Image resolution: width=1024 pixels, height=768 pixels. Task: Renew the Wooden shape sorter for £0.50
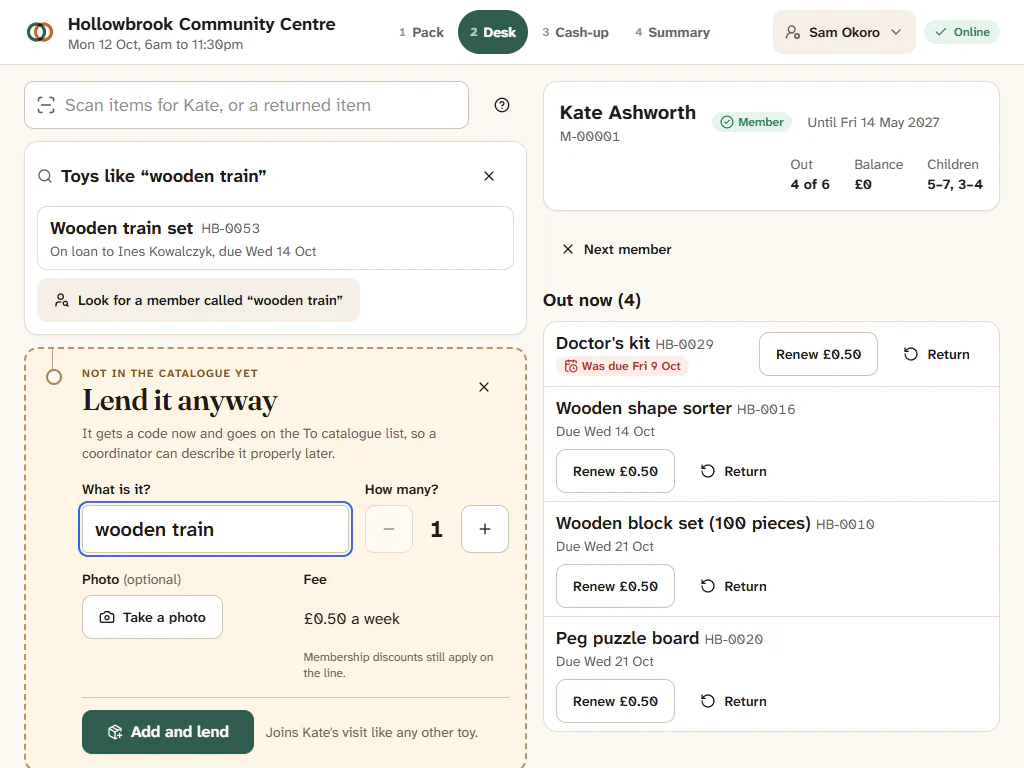tap(615, 471)
